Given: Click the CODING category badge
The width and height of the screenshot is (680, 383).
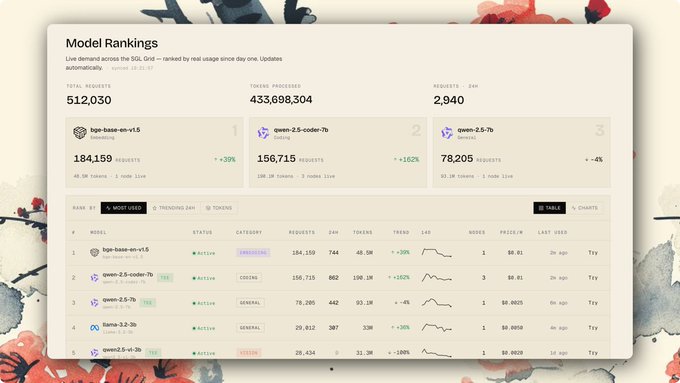Looking at the screenshot, I should tap(249, 278).
